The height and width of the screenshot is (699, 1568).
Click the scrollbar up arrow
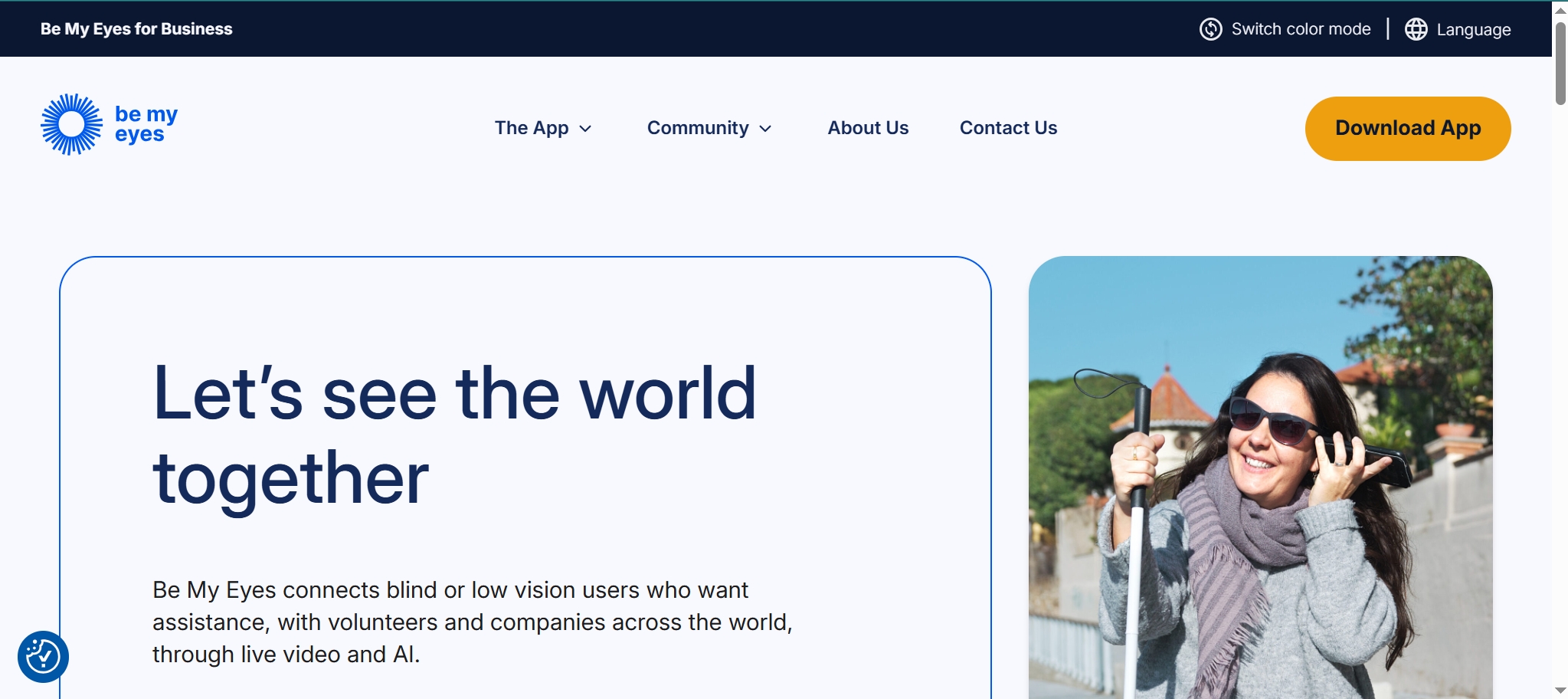click(1560, 10)
